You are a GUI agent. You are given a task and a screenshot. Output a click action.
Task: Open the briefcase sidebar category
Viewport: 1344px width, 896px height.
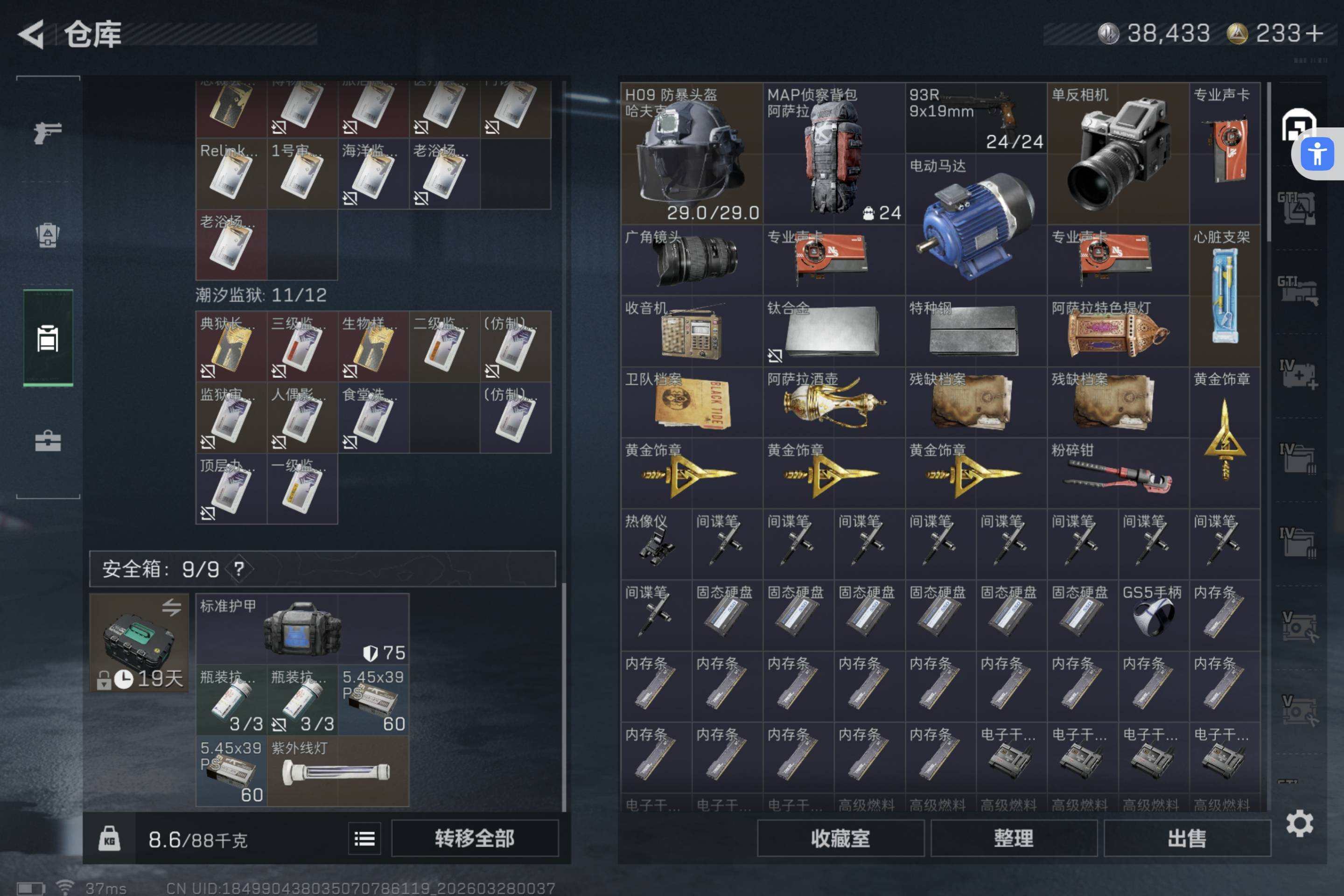coord(48,441)
